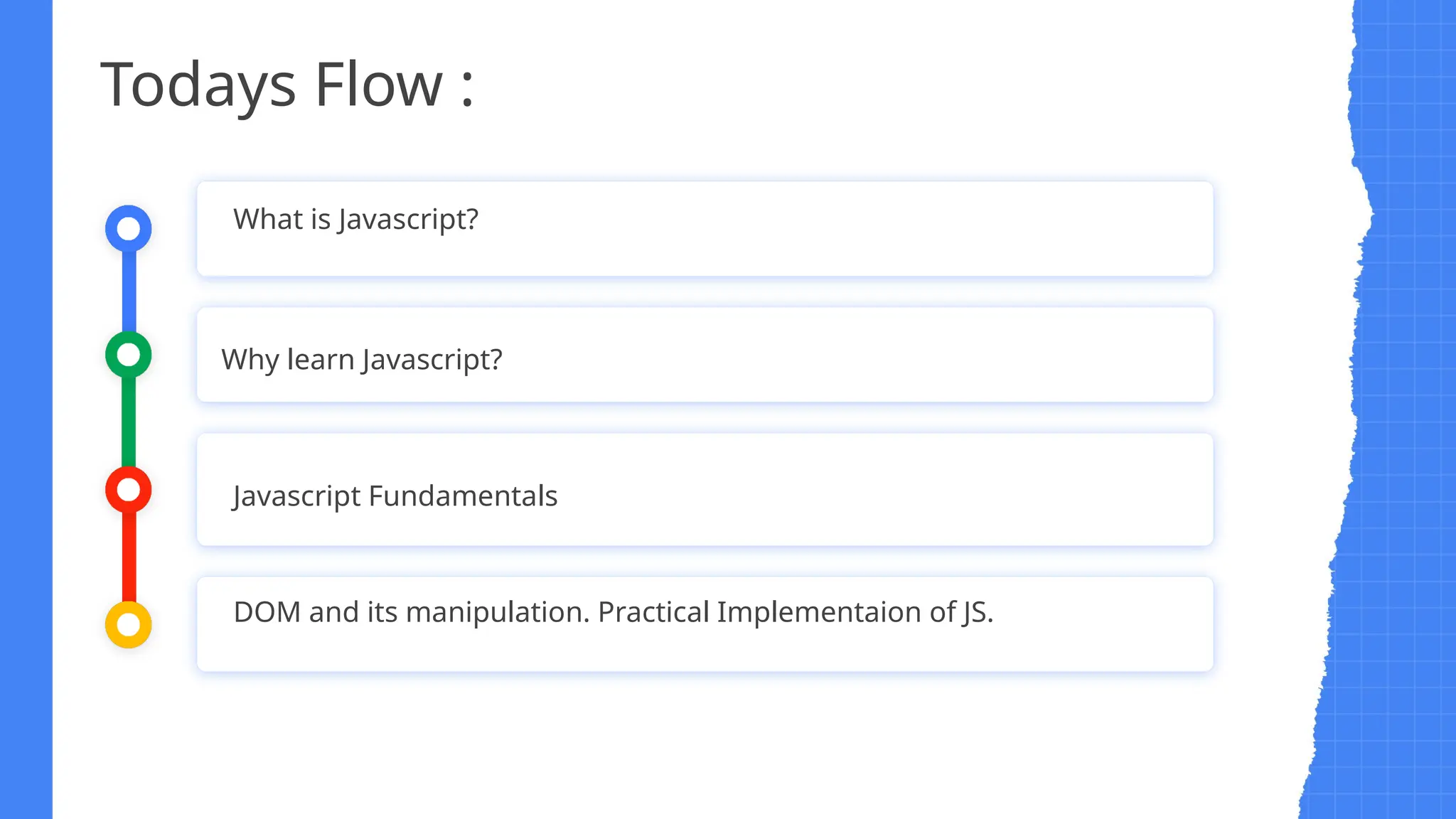Select the red connector line between circles
1456x819 pixels.
pos(129,557)
